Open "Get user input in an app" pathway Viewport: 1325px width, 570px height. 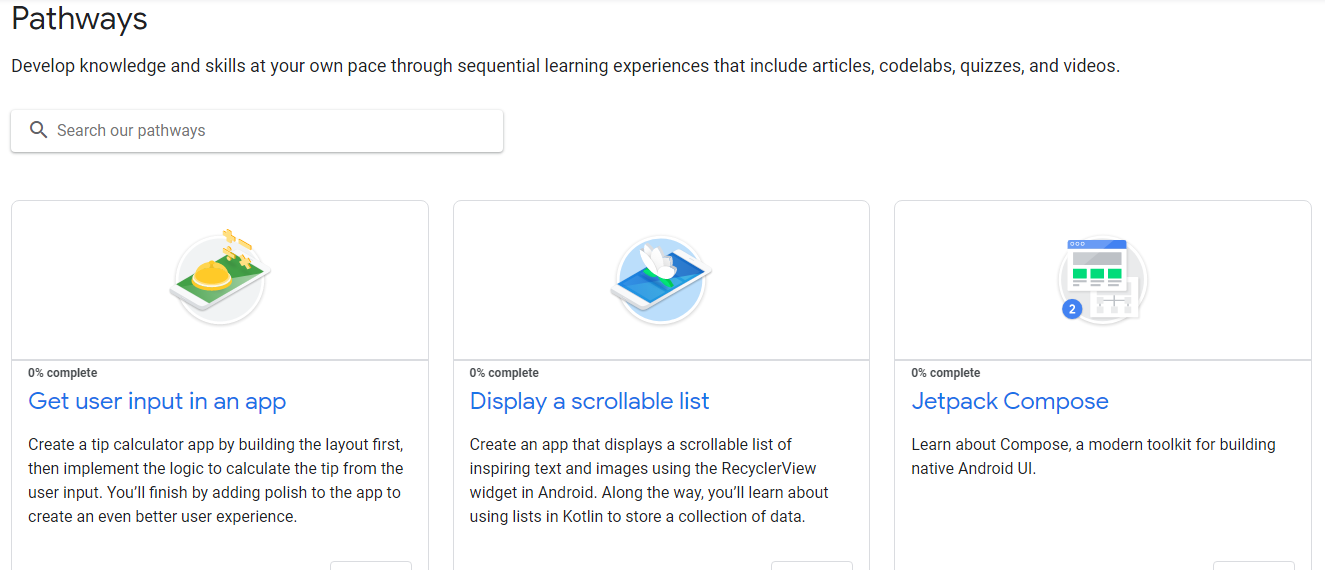click(x=157, y=401)
